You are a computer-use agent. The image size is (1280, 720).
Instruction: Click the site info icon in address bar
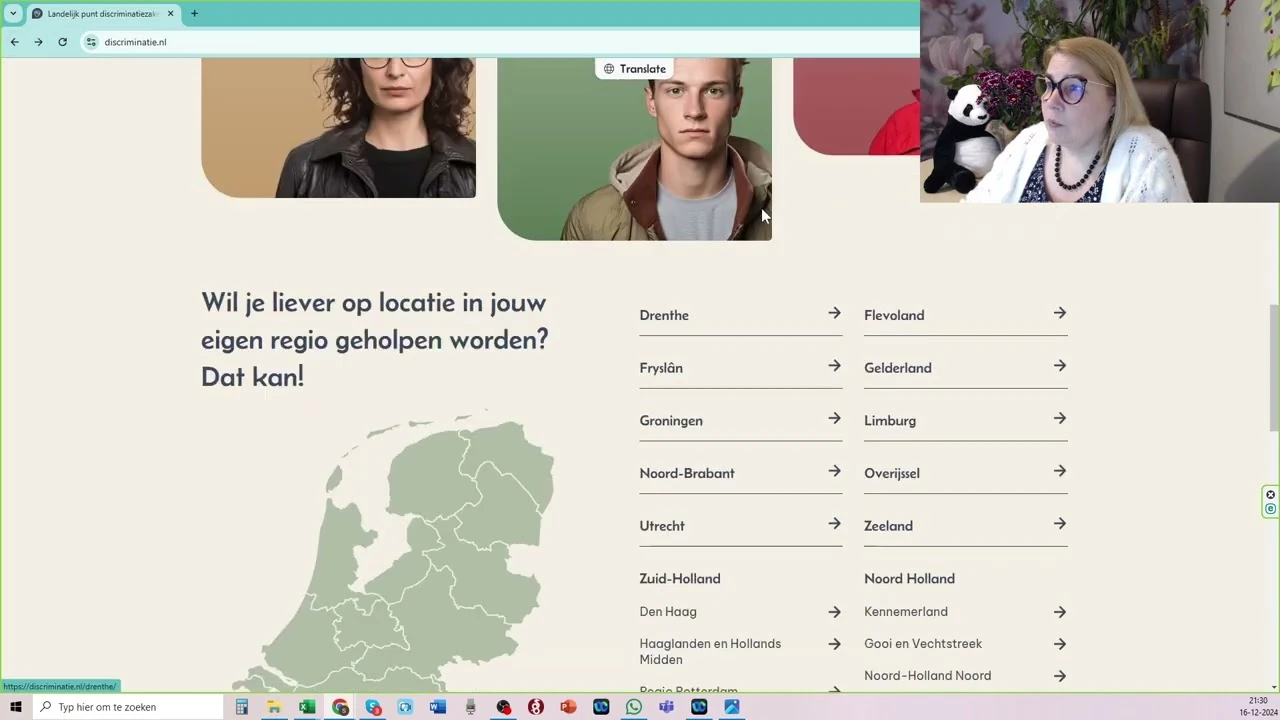(91, 42)
